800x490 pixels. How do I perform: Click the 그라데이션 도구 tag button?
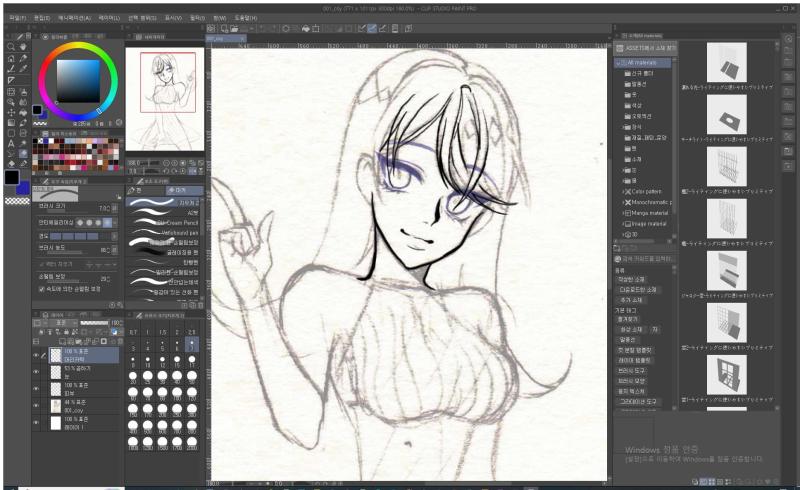point(638,402)
